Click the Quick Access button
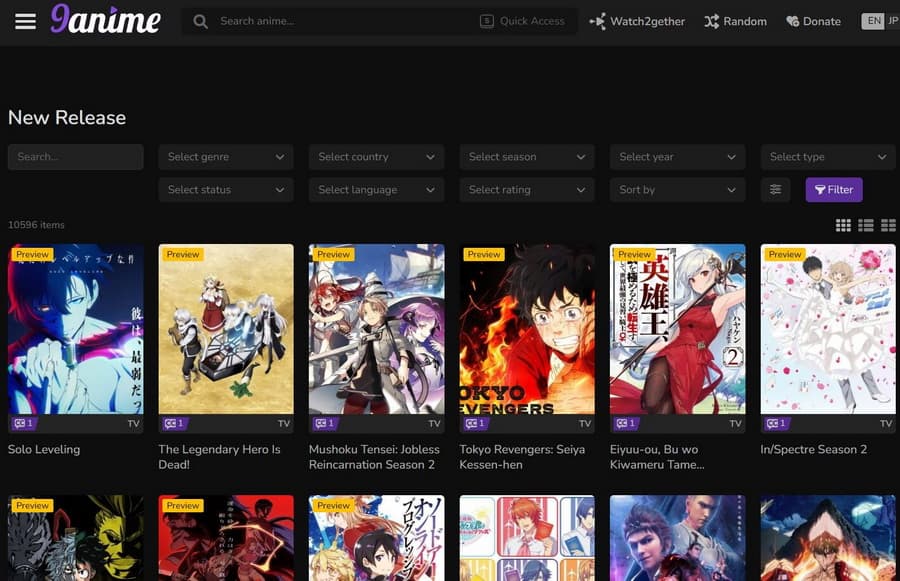Viewport: 900px width, 581px height. [x=522, y=21]
